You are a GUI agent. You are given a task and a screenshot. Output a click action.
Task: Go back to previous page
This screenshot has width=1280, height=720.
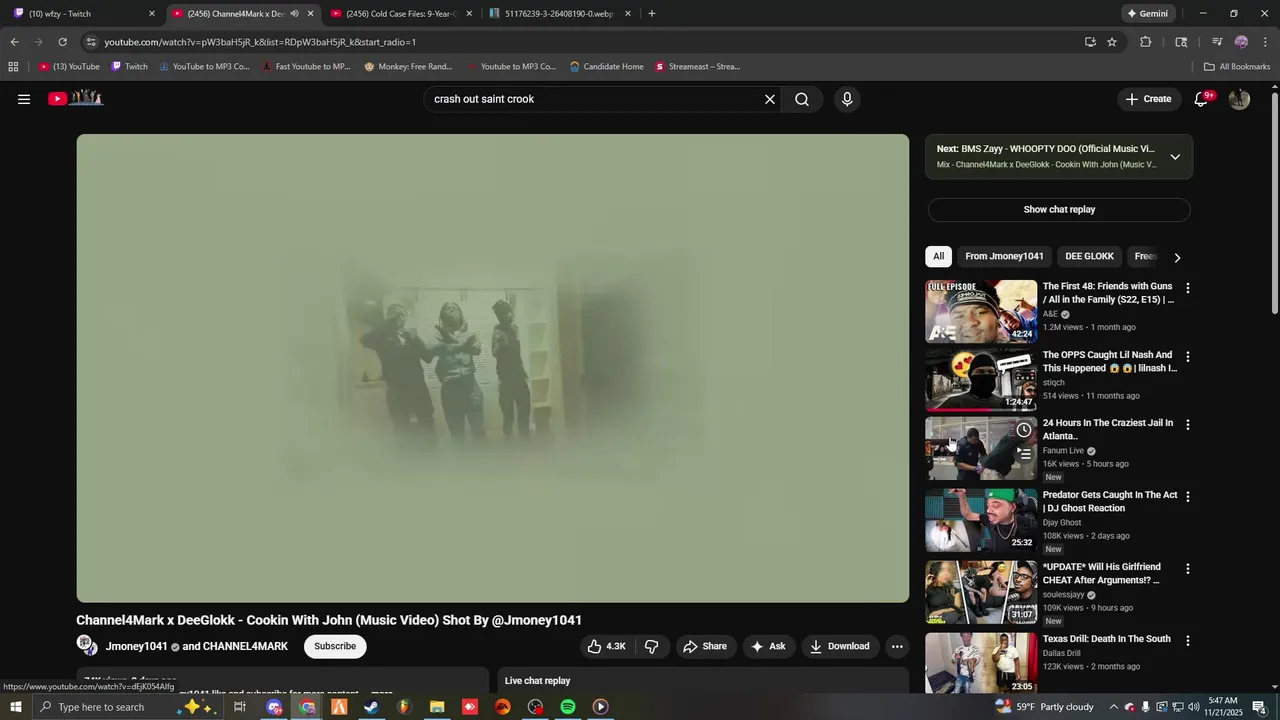tap(14, 42)
